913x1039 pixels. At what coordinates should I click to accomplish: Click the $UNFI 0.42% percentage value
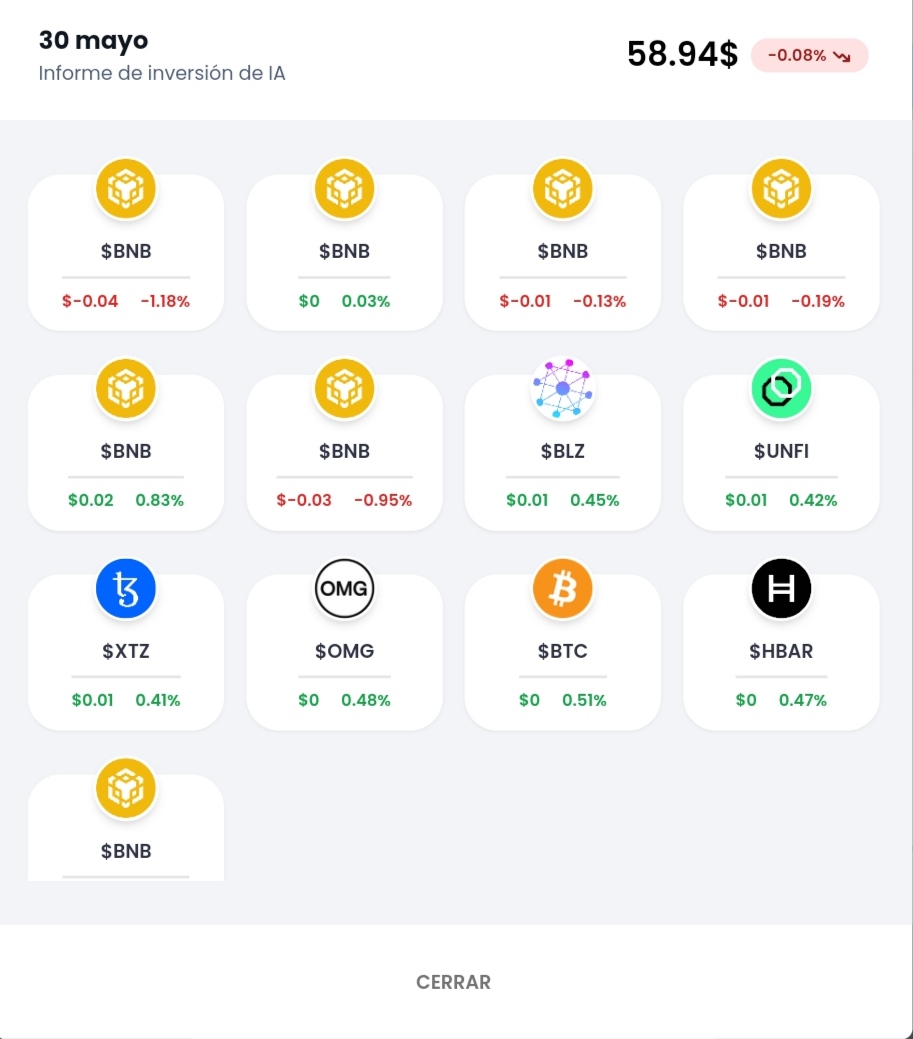(x=813, y=500)
